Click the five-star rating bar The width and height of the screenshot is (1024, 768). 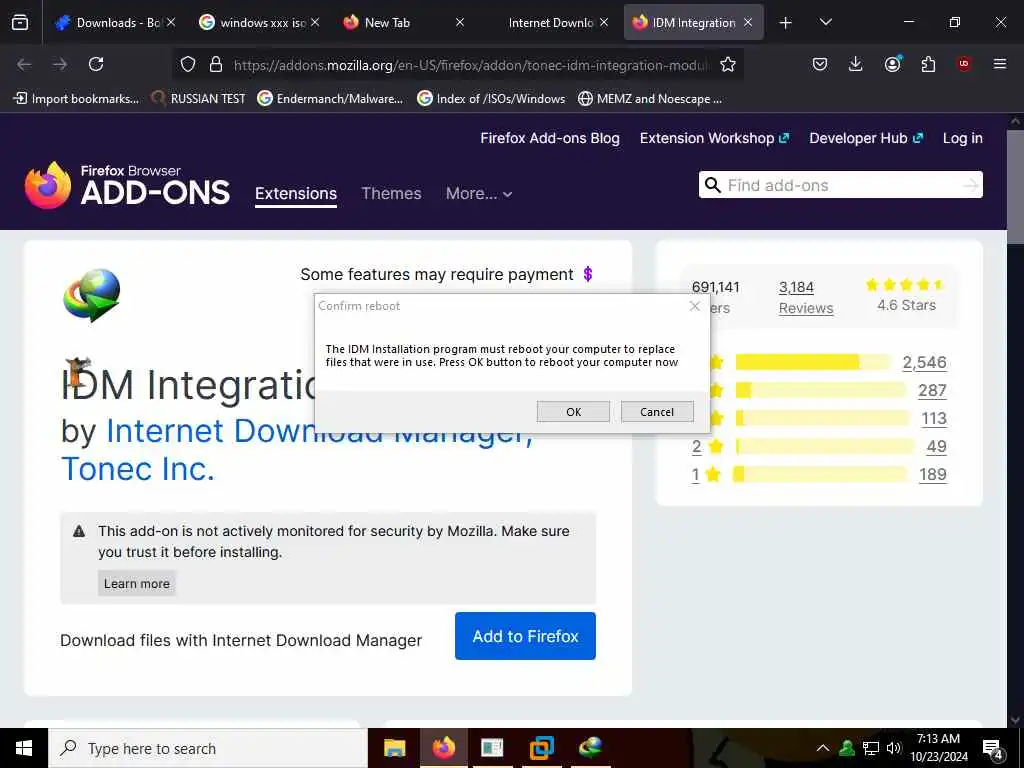[813, 362]
